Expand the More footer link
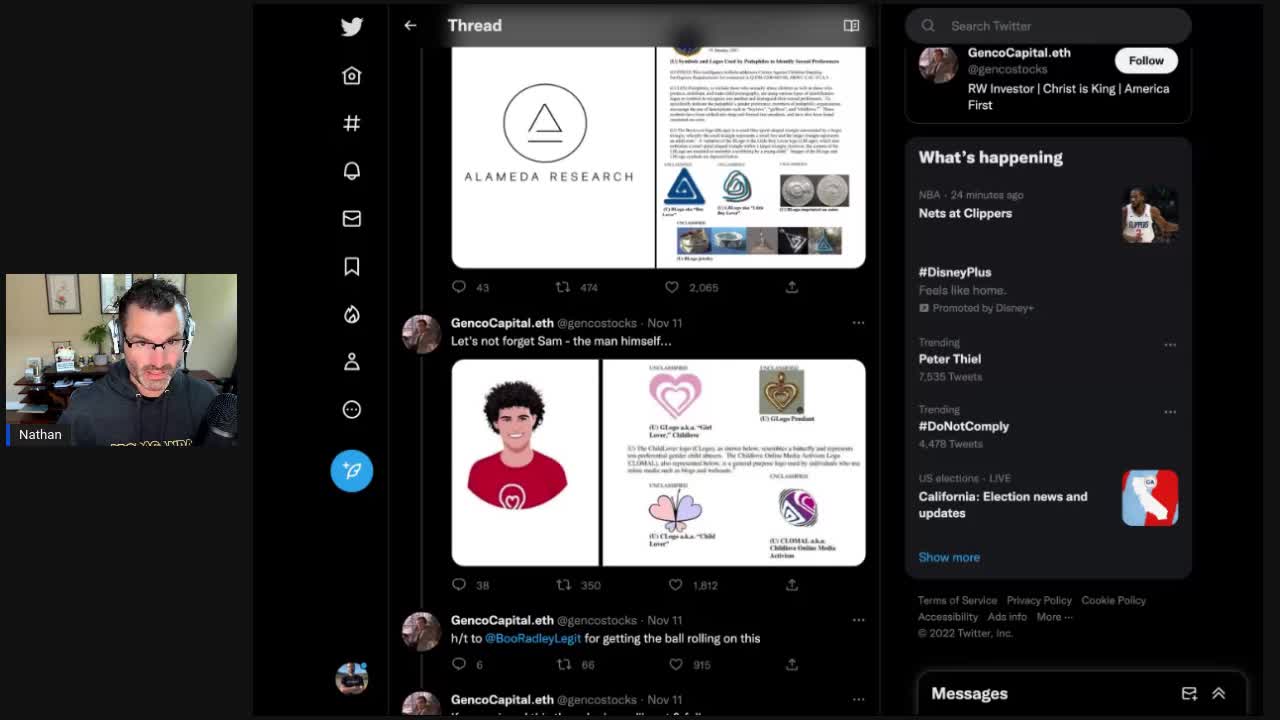The image size is (1280, 720). coord(1054,617)
